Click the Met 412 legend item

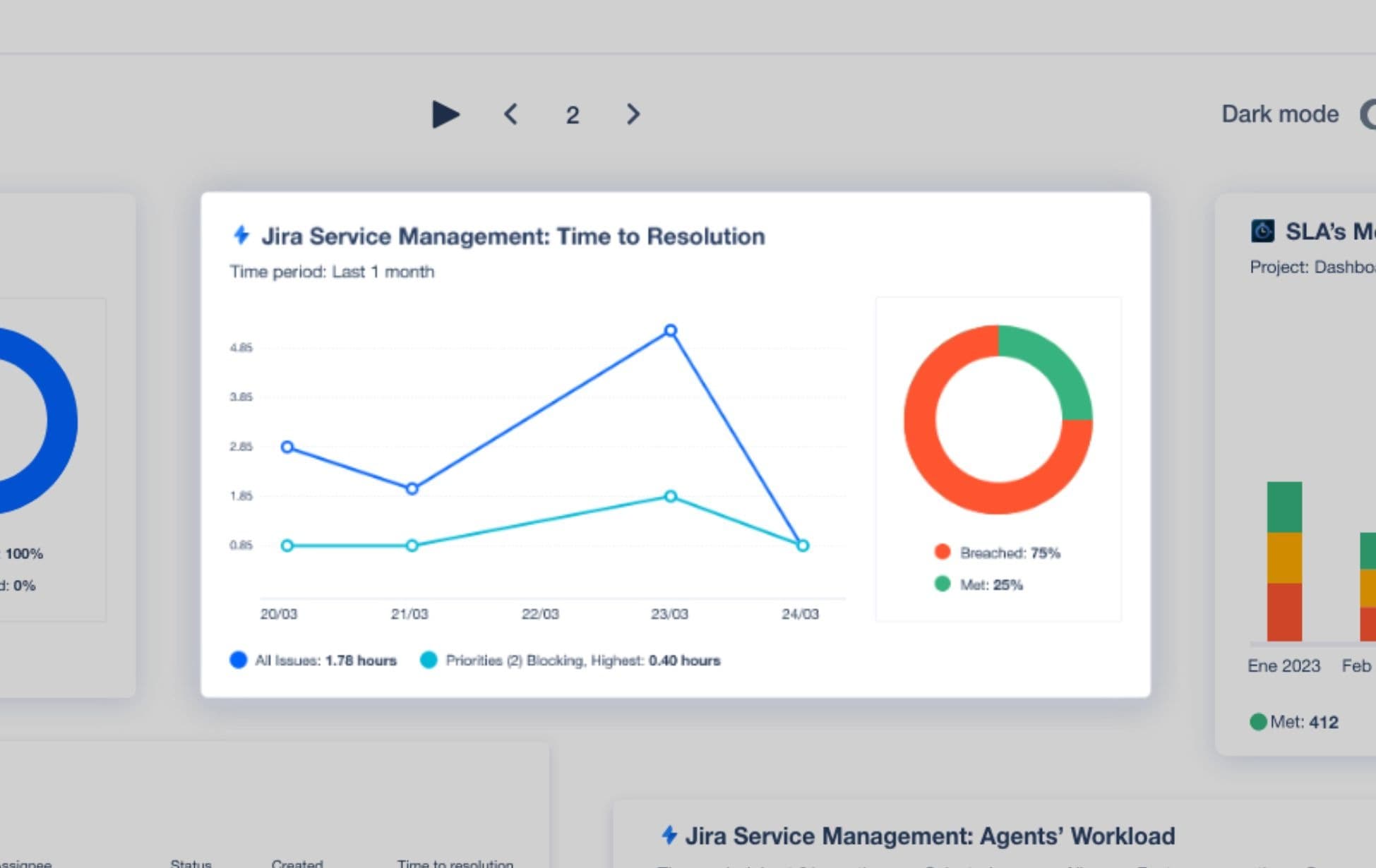pos(1294,722)
